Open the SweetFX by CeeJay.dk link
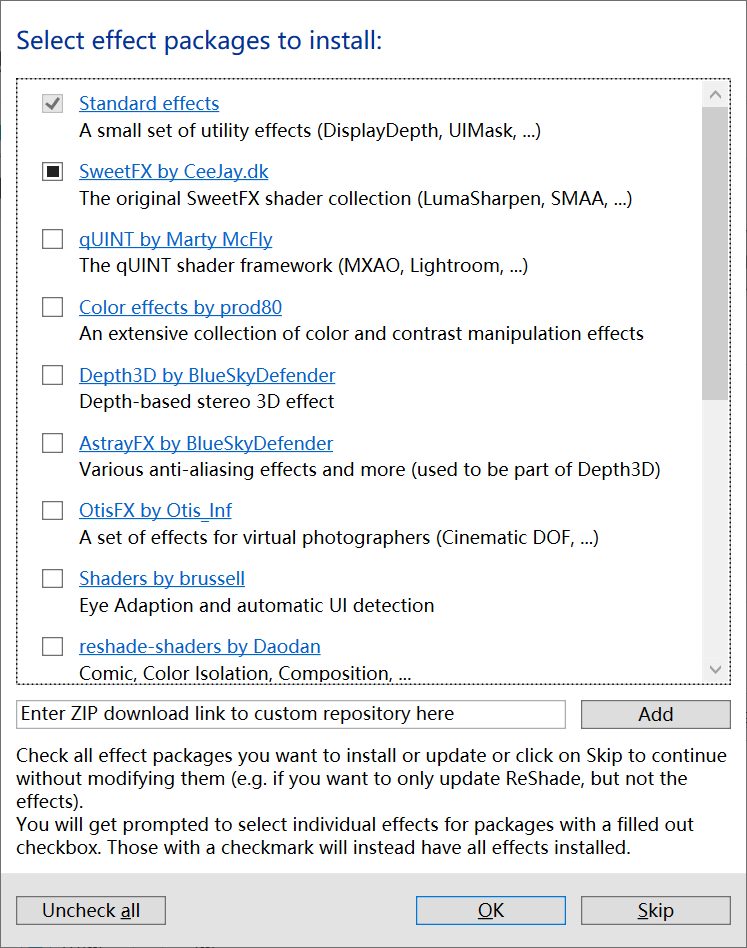 point(174,172)
